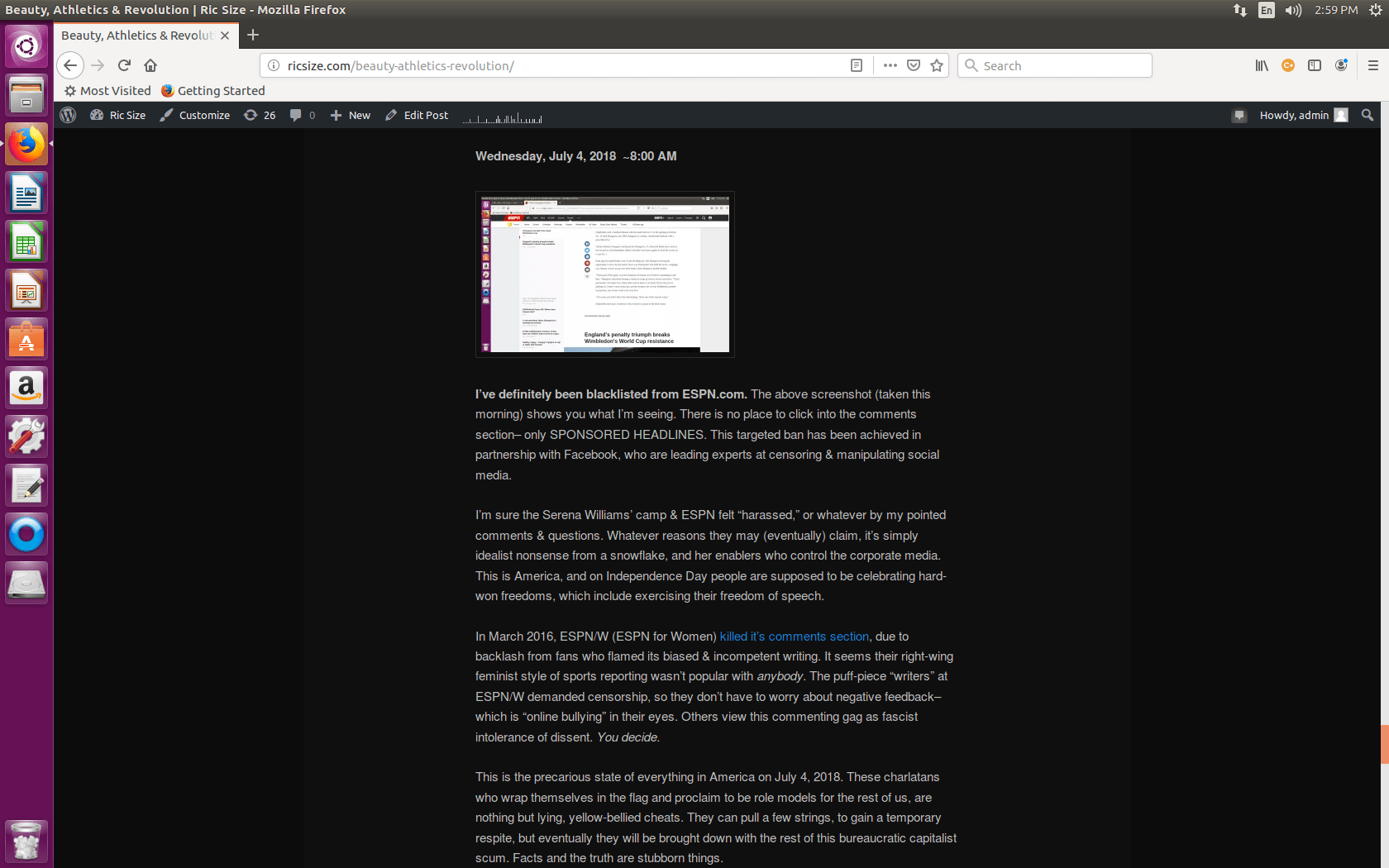Image resolution: width=1389 pixels, height=868 pixels.
Task: Open page actions three-dot menu
Action: point(890,65)
